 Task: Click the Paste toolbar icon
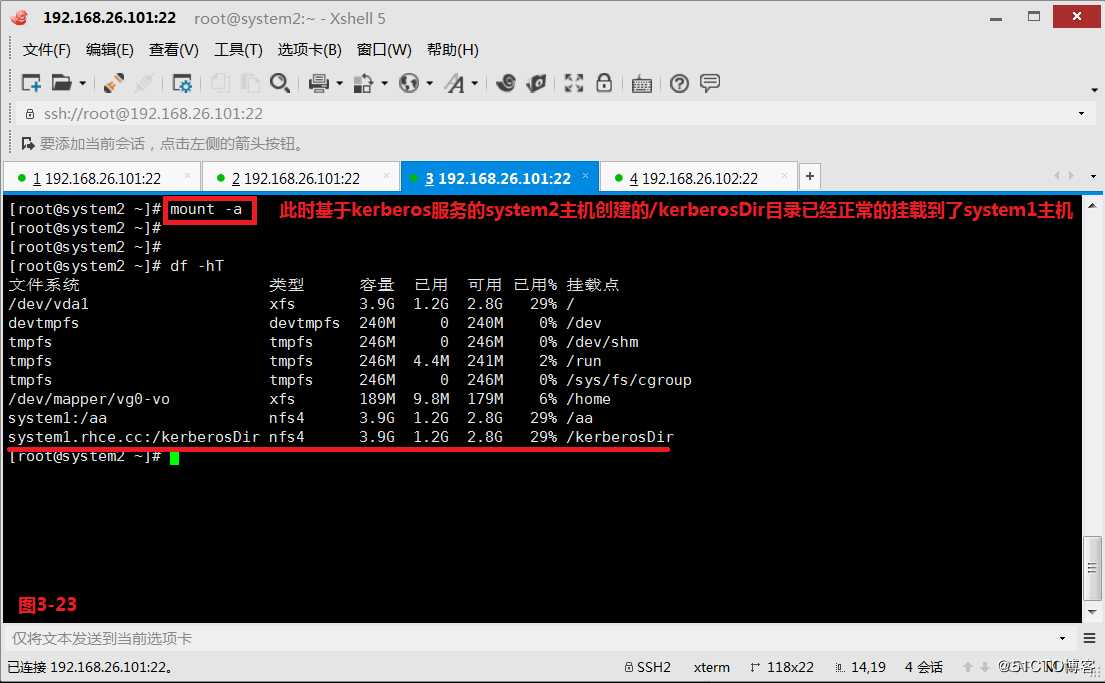pos(250,83)
